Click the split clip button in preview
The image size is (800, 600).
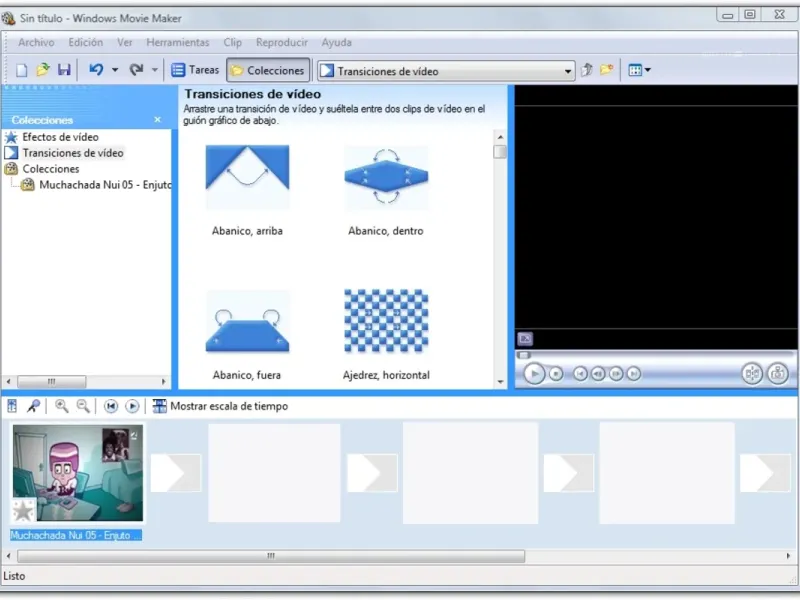pyautogui.click(x=752, y=374)
